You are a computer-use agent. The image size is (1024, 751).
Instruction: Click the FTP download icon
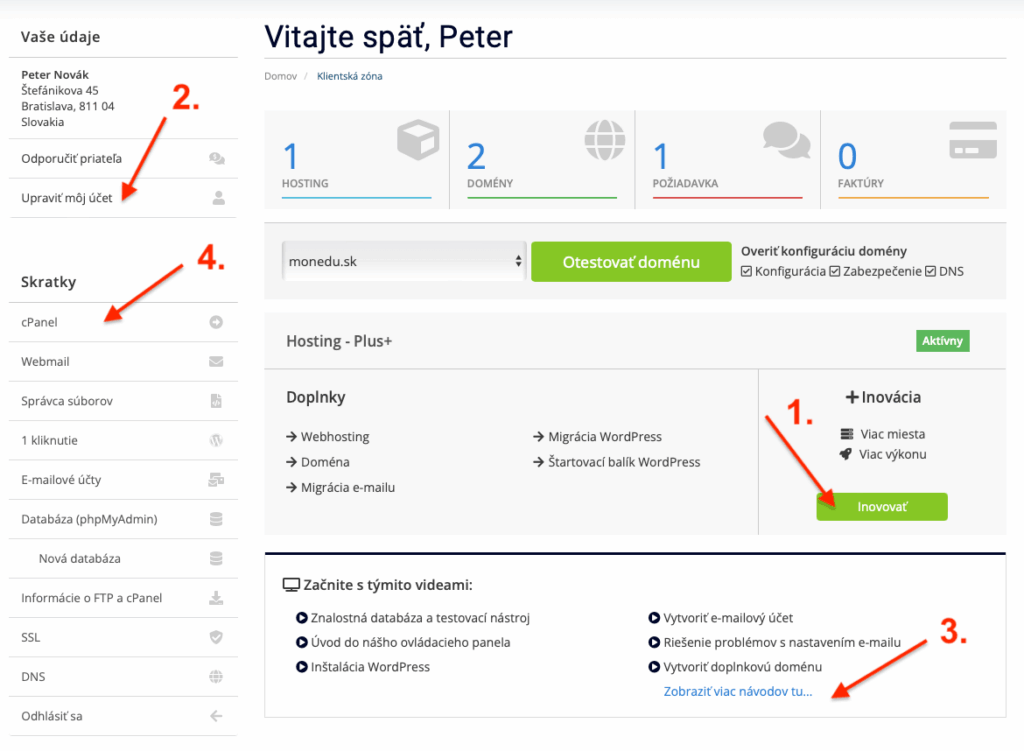[x=216, y=598]
